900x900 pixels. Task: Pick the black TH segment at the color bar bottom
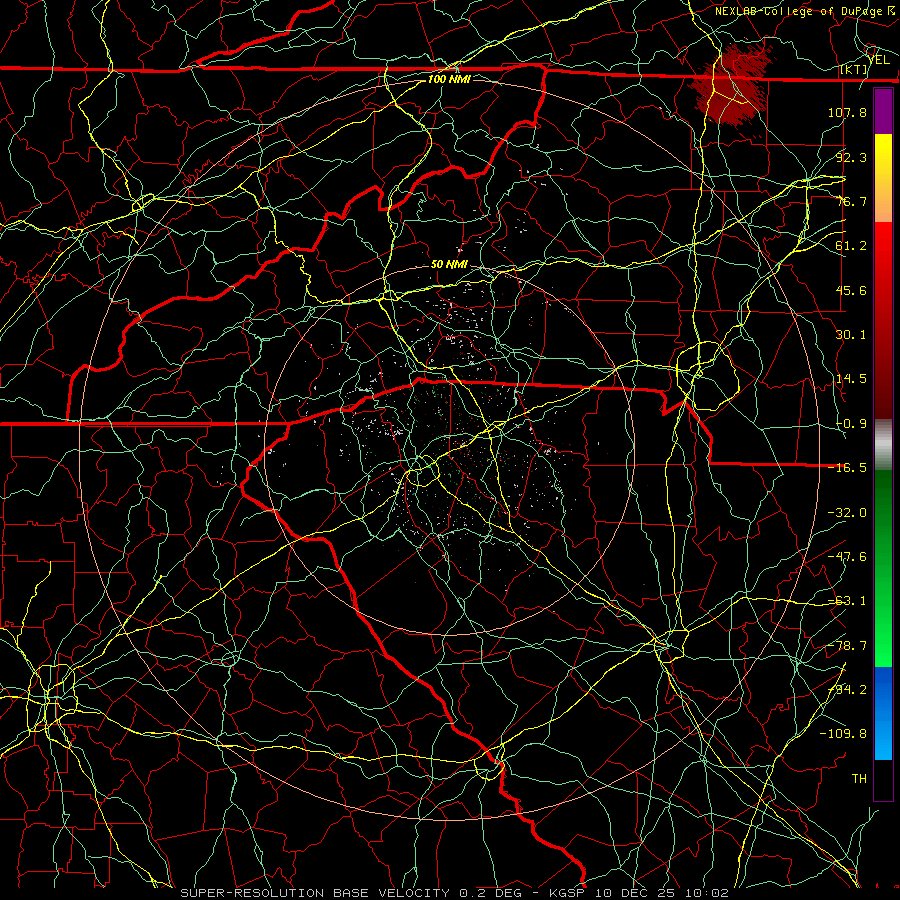click(883, 779)
